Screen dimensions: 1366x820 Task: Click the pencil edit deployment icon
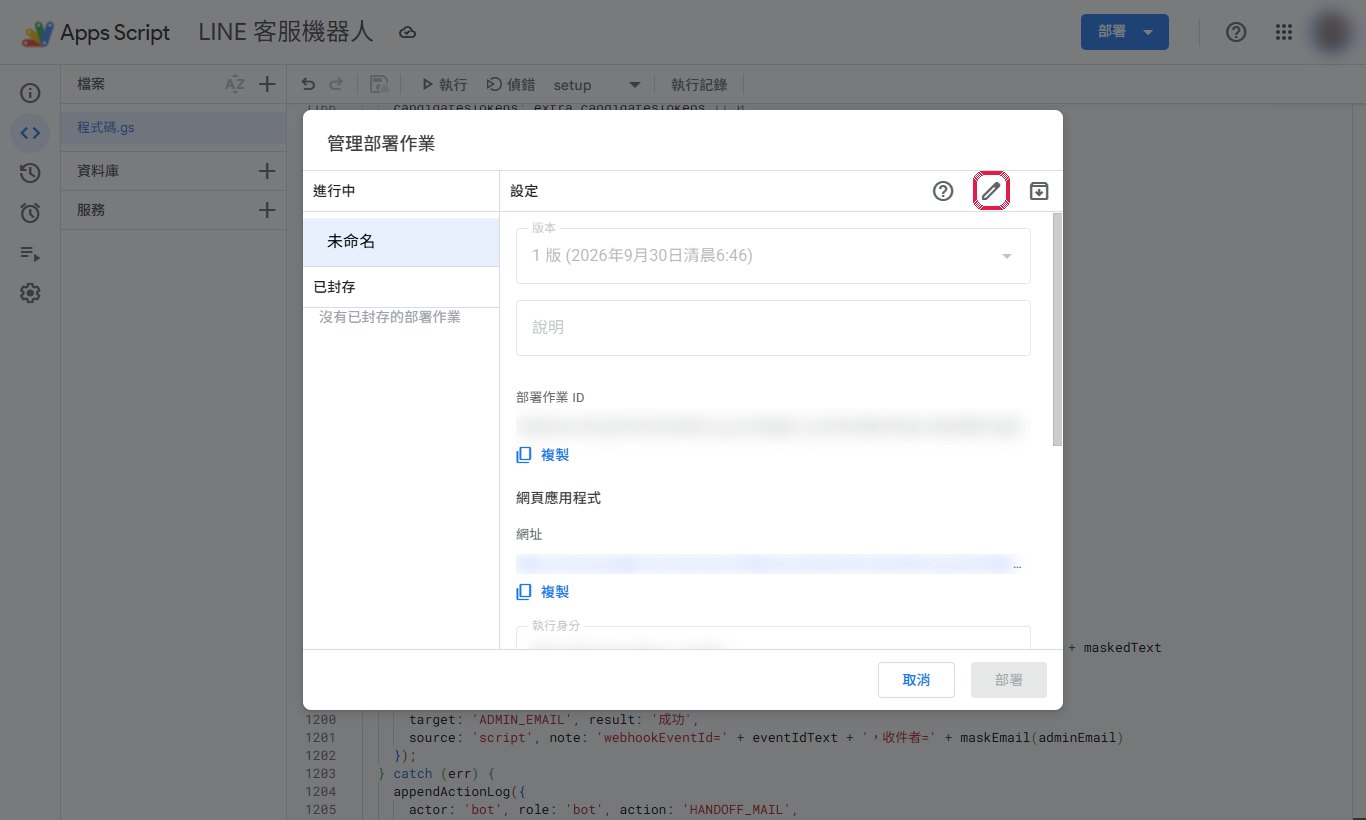(x=991, y=191)
